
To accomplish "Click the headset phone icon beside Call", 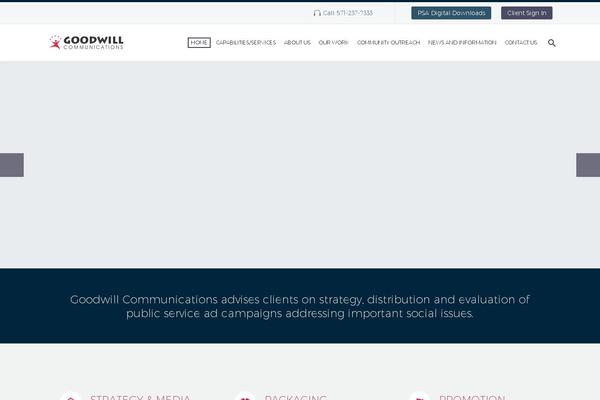I will [317, 13].
